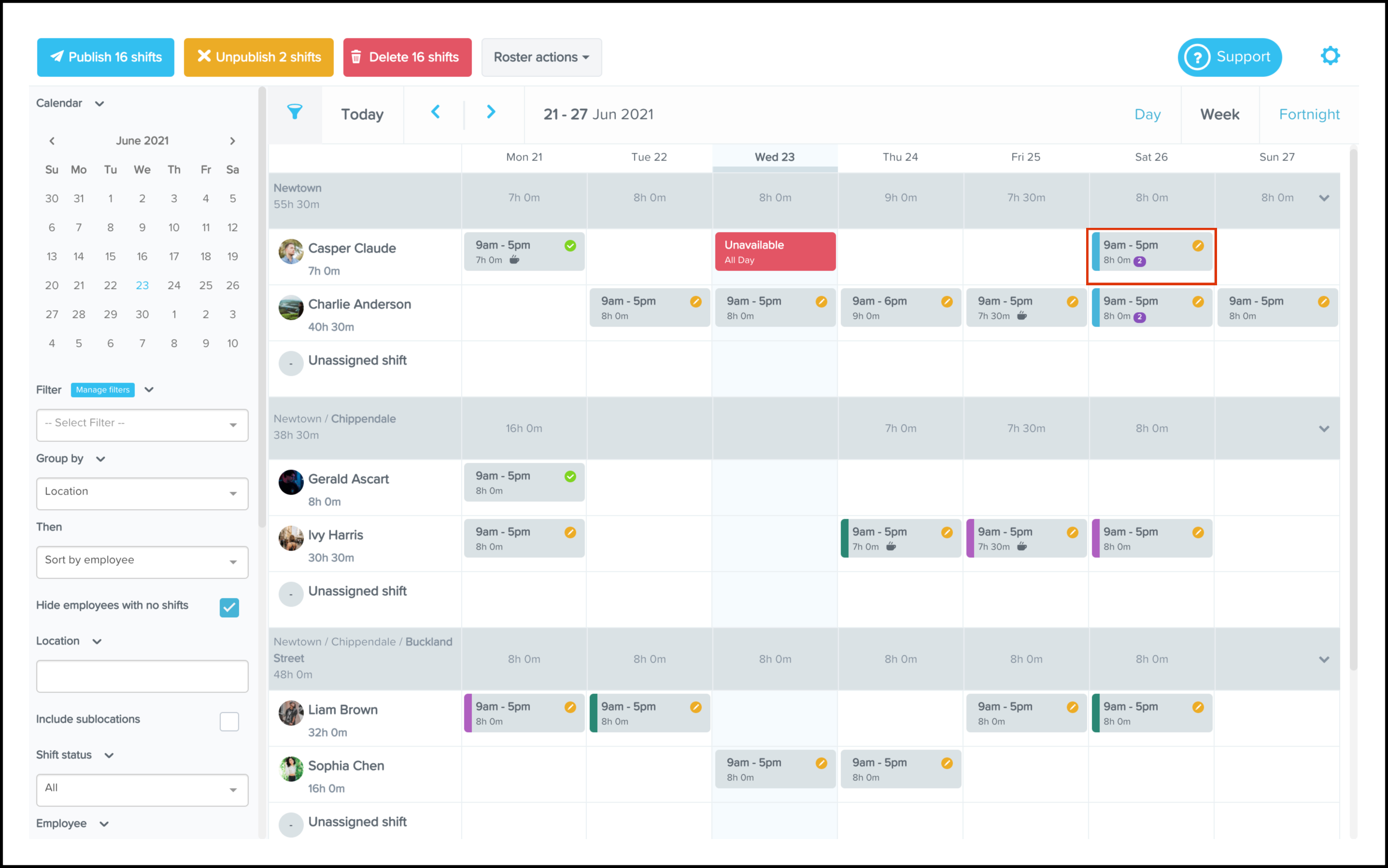Click Manage filters button
This screenshot has width=1388, height=868.
tap(103, 390)
